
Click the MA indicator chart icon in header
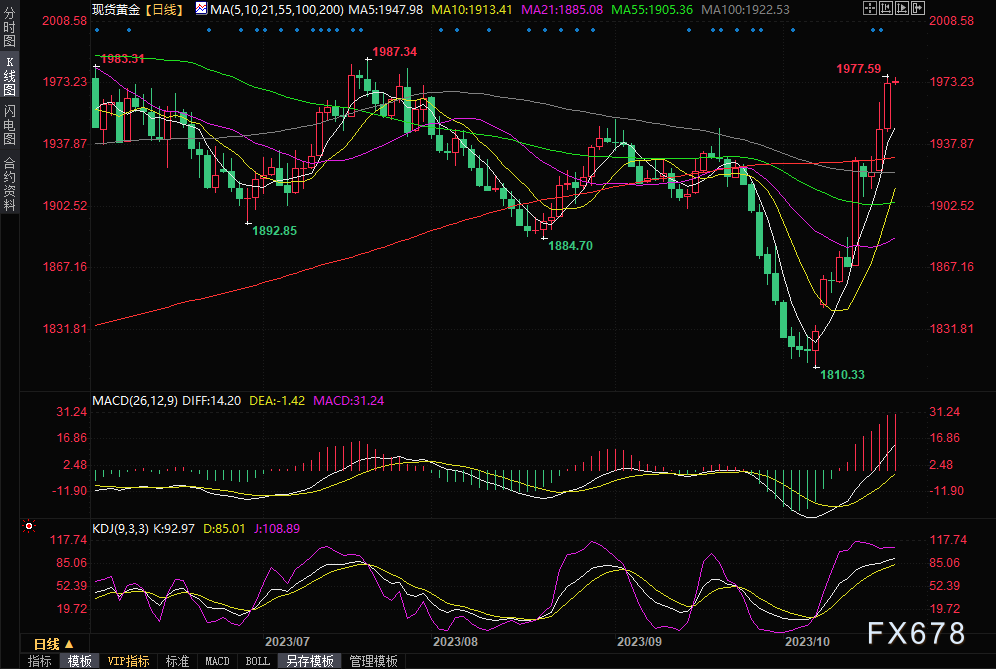[x=201, y=9]
